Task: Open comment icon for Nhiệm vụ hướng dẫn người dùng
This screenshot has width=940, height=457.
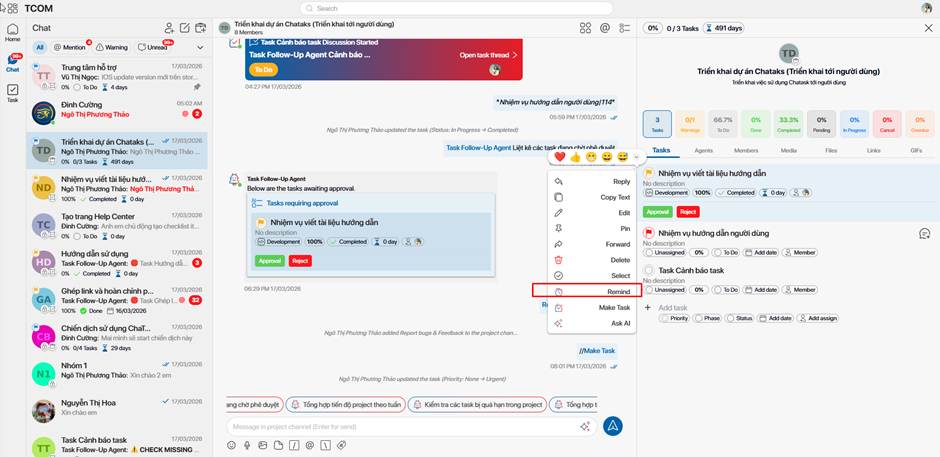Action: (924, 234)
